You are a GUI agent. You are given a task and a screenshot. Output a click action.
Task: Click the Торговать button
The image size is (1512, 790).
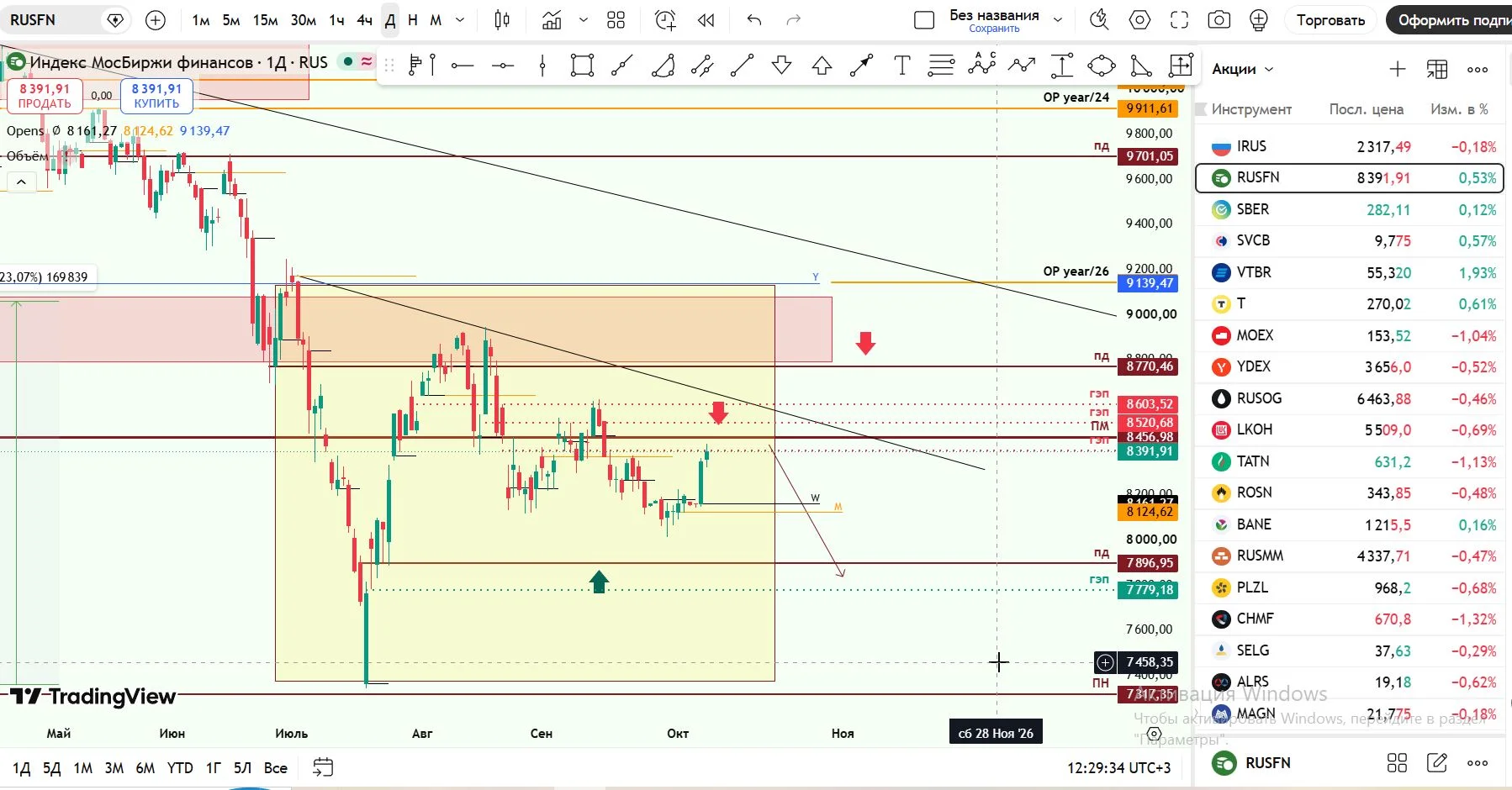click(x=1330, y=20)
